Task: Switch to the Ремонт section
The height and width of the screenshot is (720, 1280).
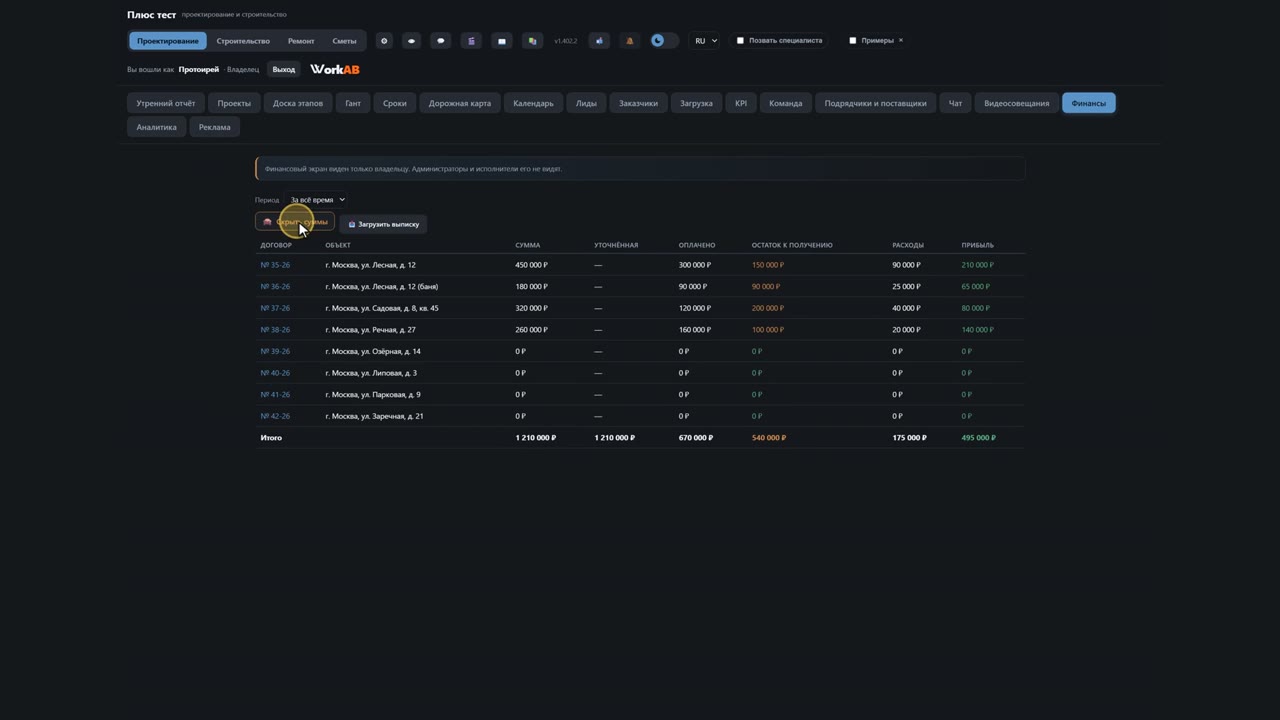Action: point(301,41)
